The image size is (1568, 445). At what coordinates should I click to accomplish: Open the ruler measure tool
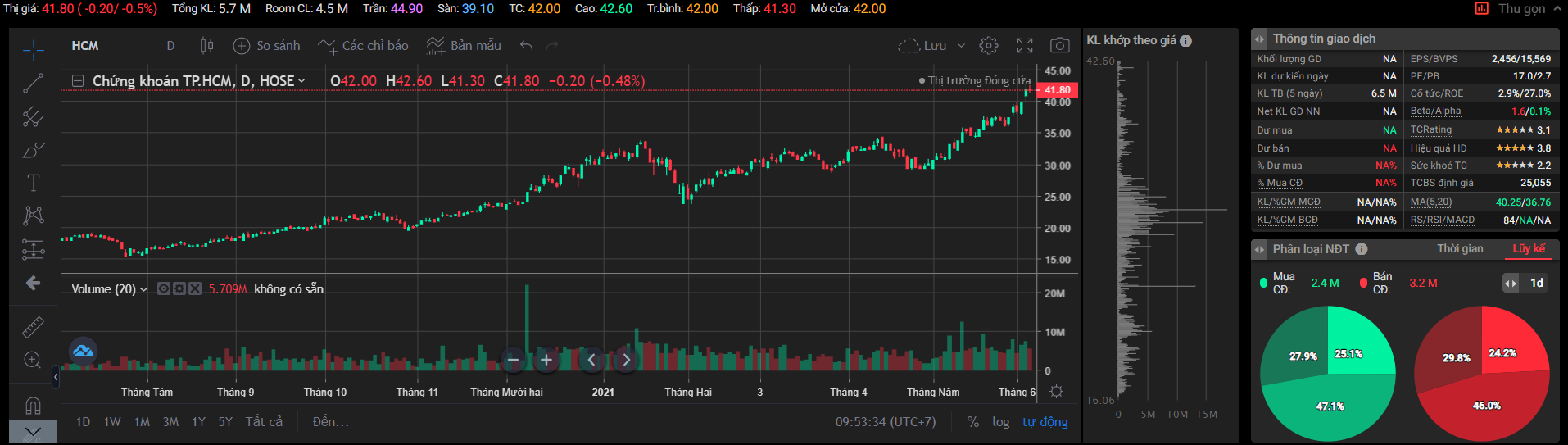coord(33,327)
